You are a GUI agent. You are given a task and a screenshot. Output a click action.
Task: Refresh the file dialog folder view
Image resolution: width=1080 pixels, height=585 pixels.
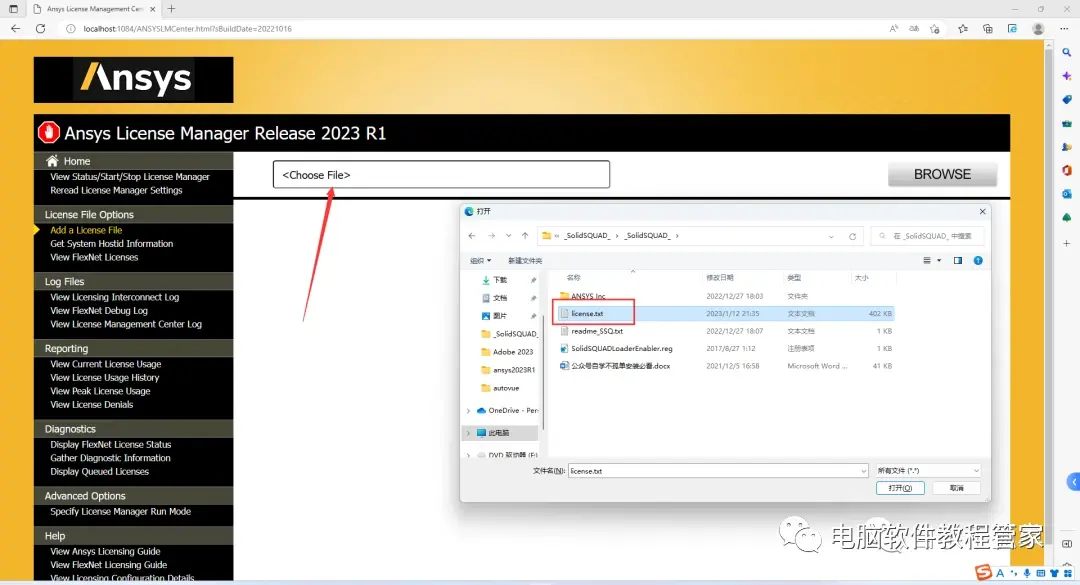852,236
